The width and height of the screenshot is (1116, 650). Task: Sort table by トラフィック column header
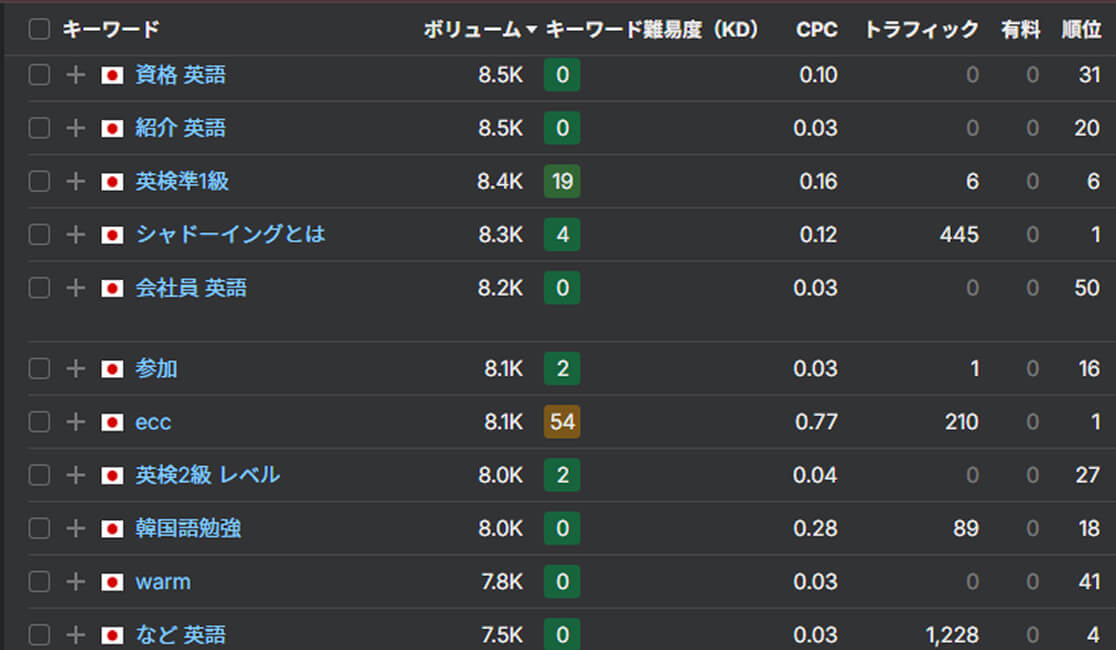[x=920, y=30]
